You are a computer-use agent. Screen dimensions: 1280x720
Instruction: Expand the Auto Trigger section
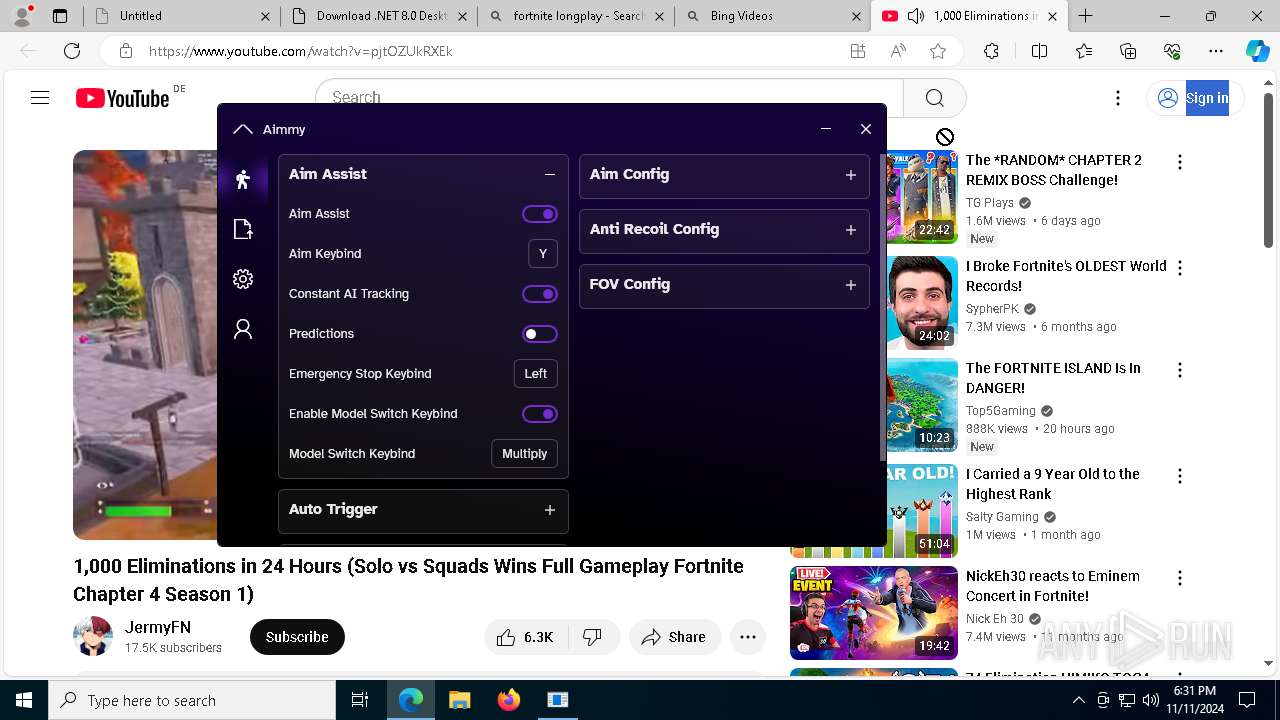(549, 510)
